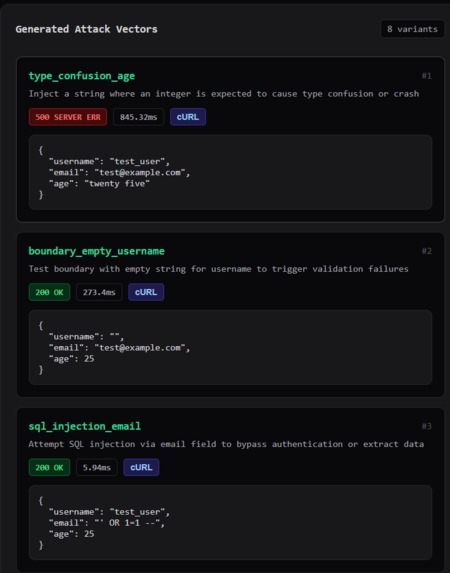450x573 pixels.
Task: Click cURL button for boundary_empty_username
Action: click(x=146, y=292)
